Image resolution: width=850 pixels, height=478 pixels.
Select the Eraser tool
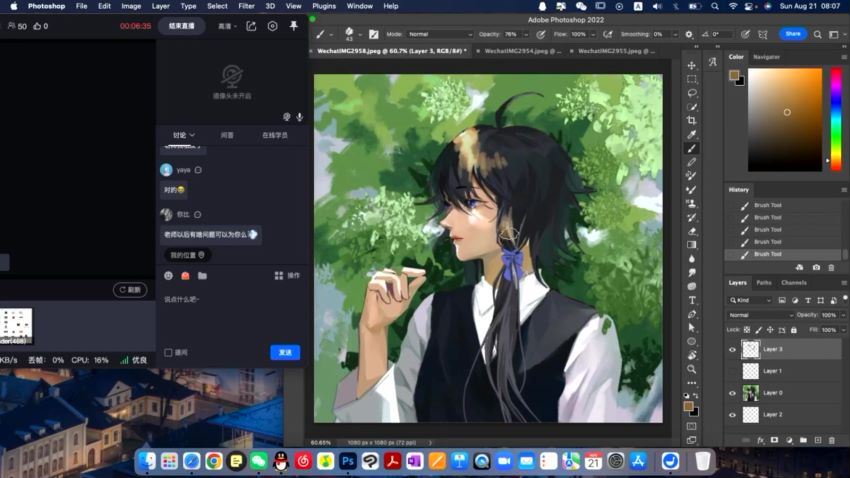691,231
